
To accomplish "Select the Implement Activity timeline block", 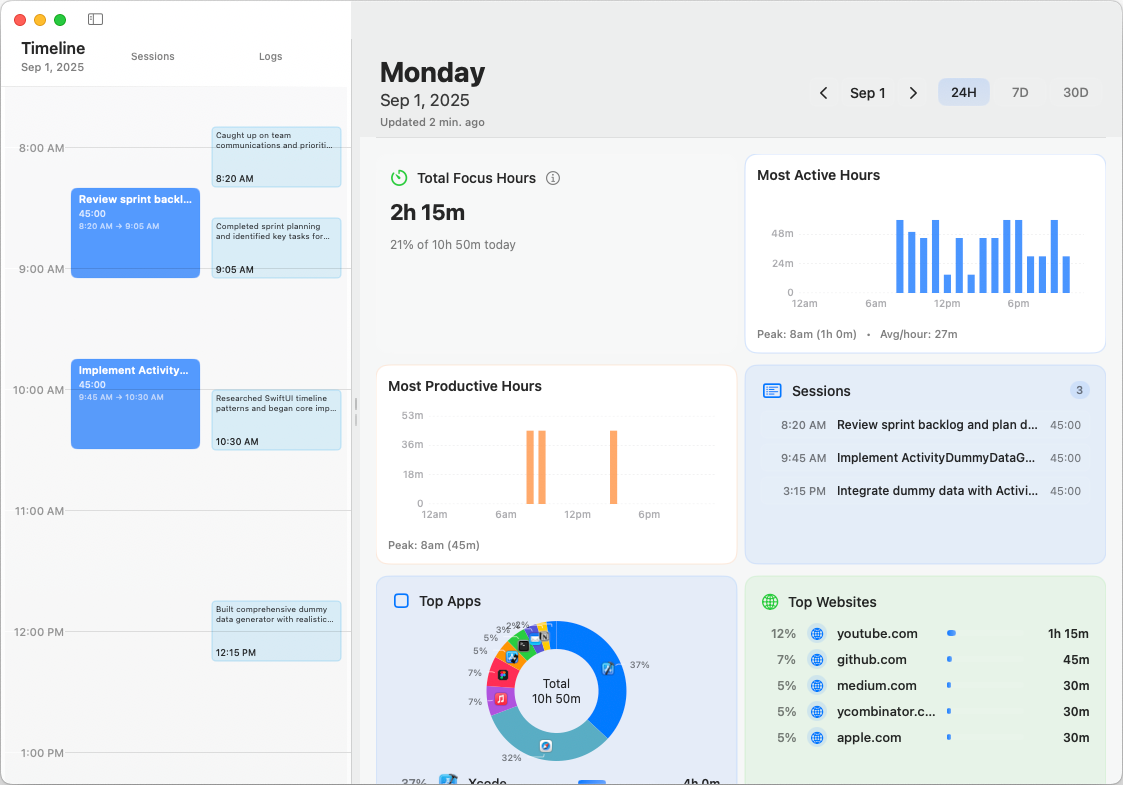I will 135,403.
